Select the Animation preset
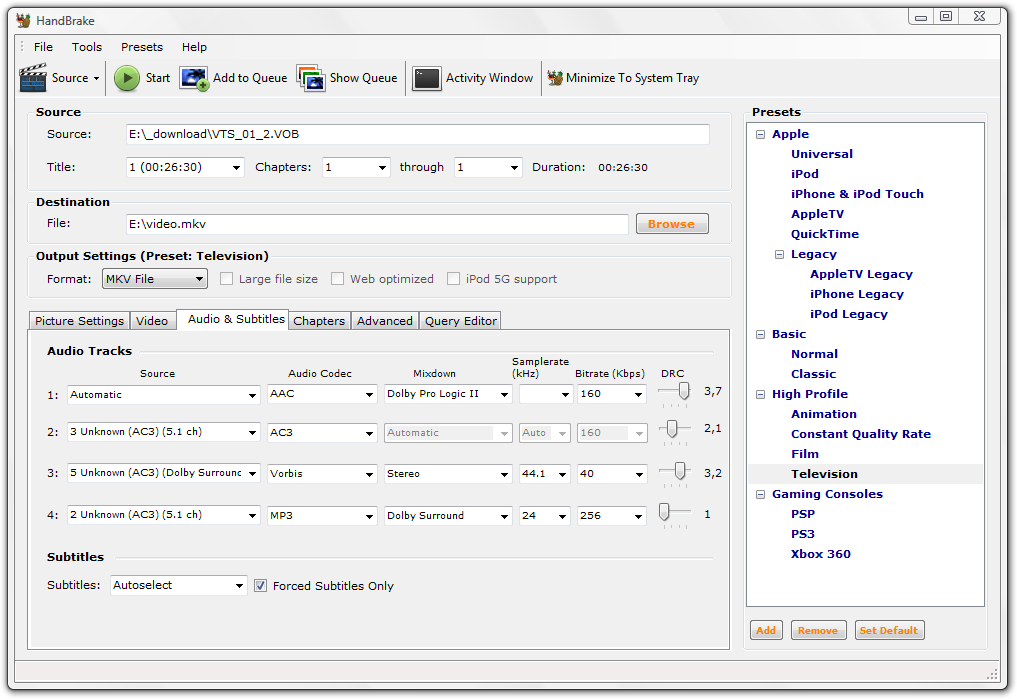The width and height of the screenshot is (1017, 699). [x=824, y=414]
